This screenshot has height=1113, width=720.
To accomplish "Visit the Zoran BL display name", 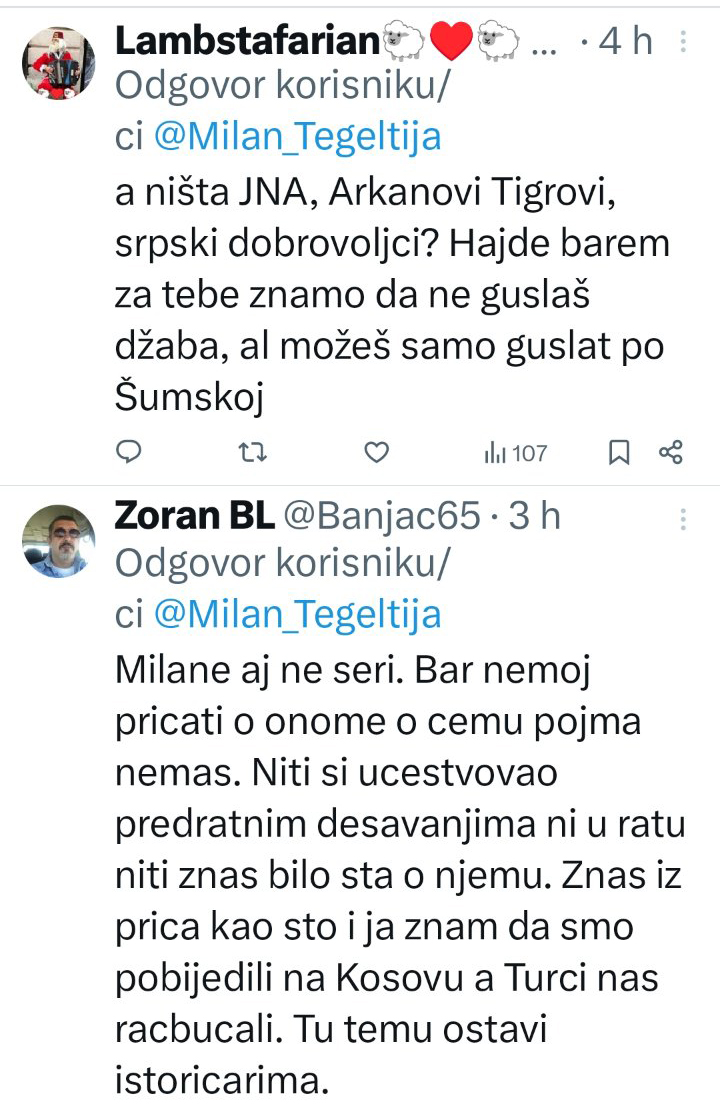I will click(x=194, y=516).
